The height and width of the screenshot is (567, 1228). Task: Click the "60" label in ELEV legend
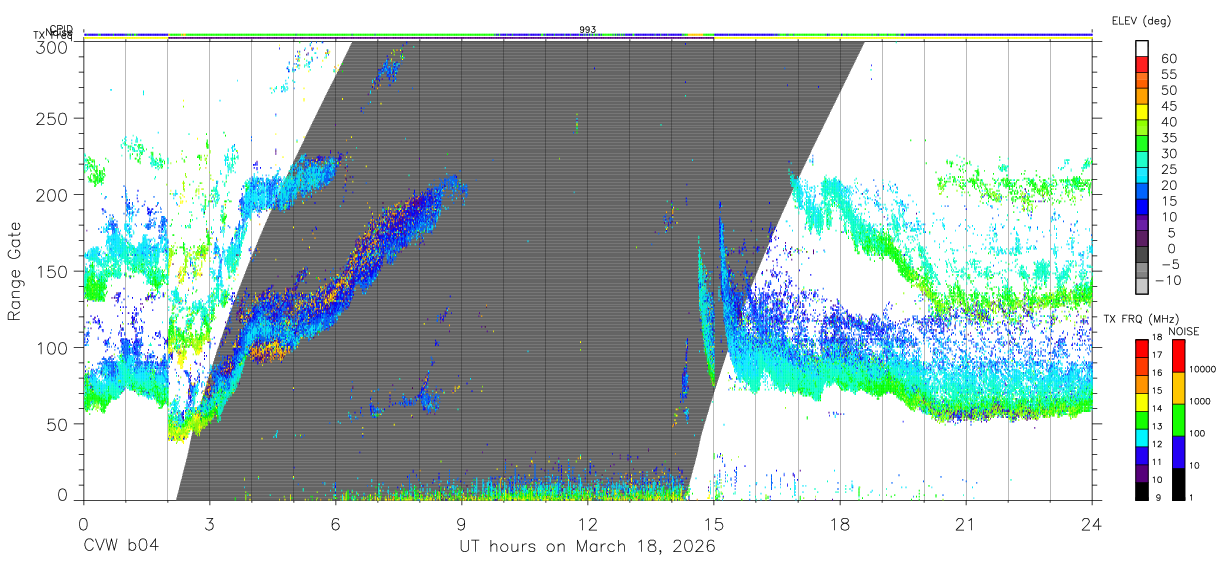(x=1168, y=59)
